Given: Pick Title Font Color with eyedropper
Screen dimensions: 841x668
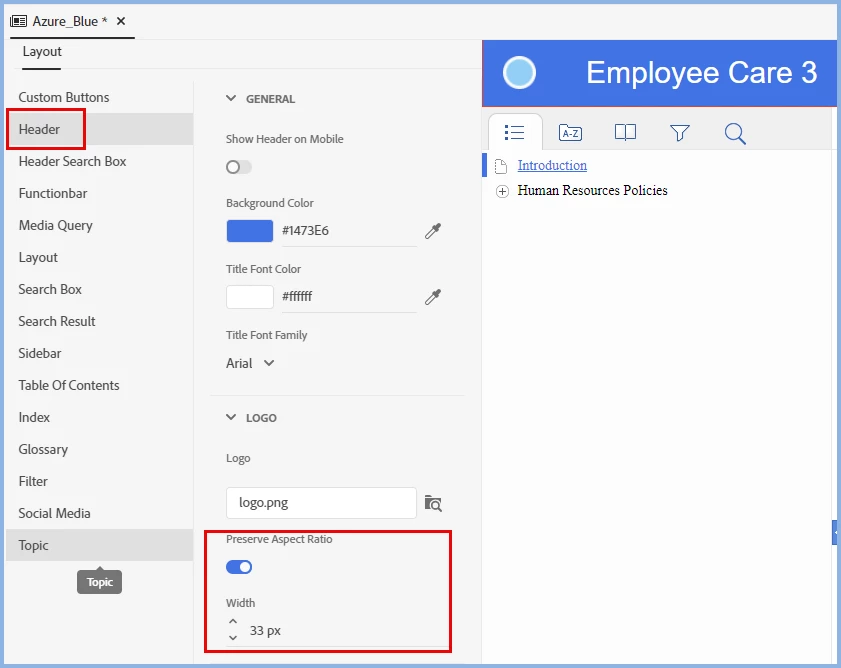Looking at the screenshot, I should (x=433, y=297).
